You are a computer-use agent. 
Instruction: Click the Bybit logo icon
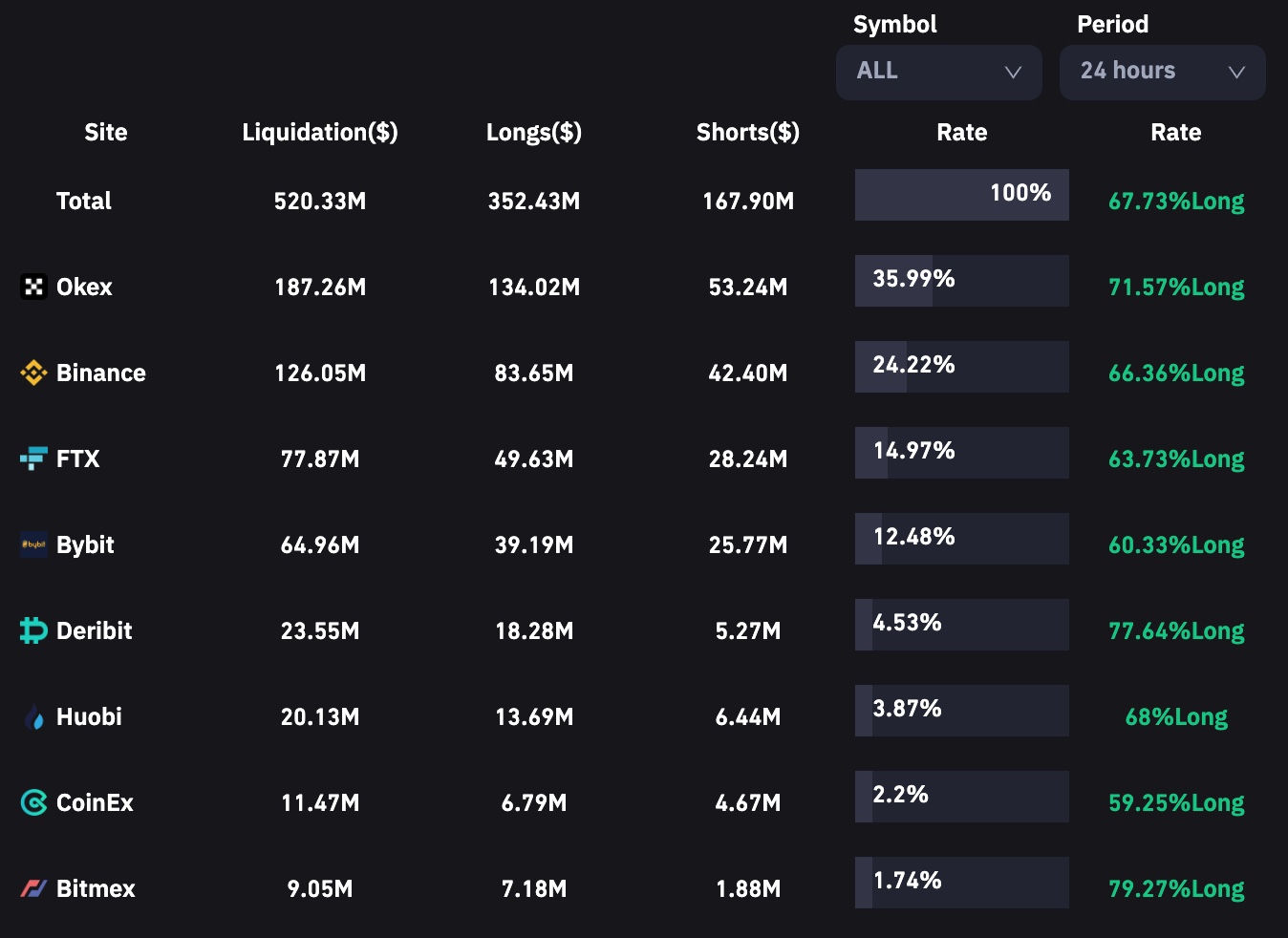coord(33,544)
